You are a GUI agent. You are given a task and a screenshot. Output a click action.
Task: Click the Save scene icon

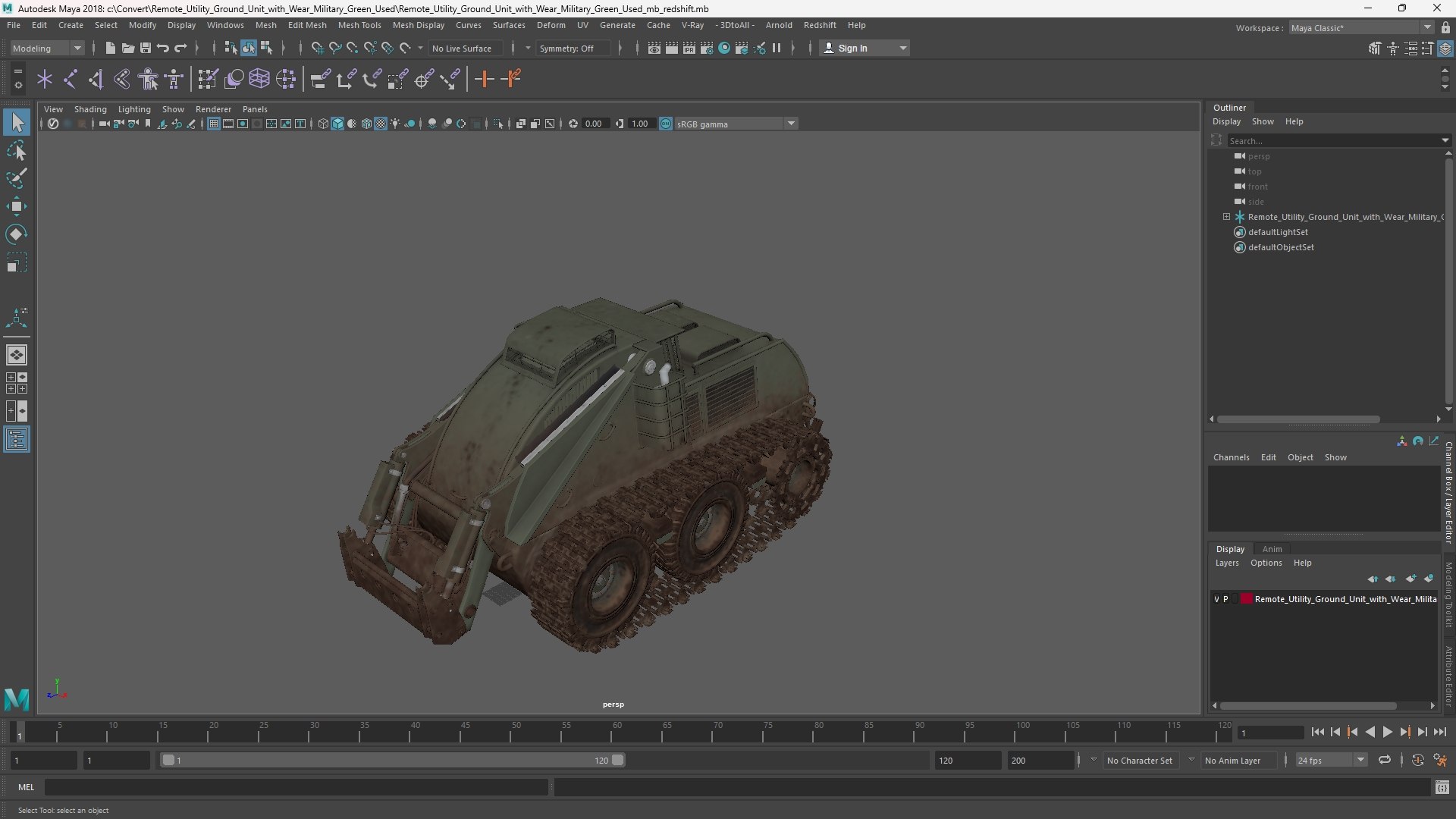146,48
